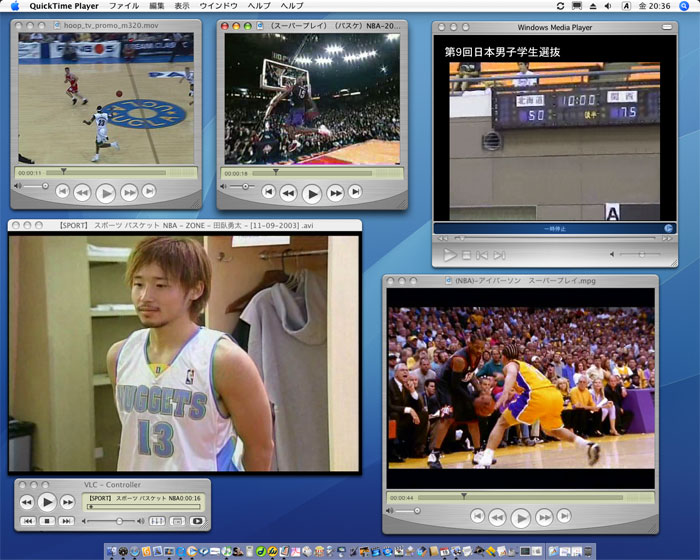Click volume slider in スーパープレイ NBA window
Screen dimensions: 700x560
[242, 186]
